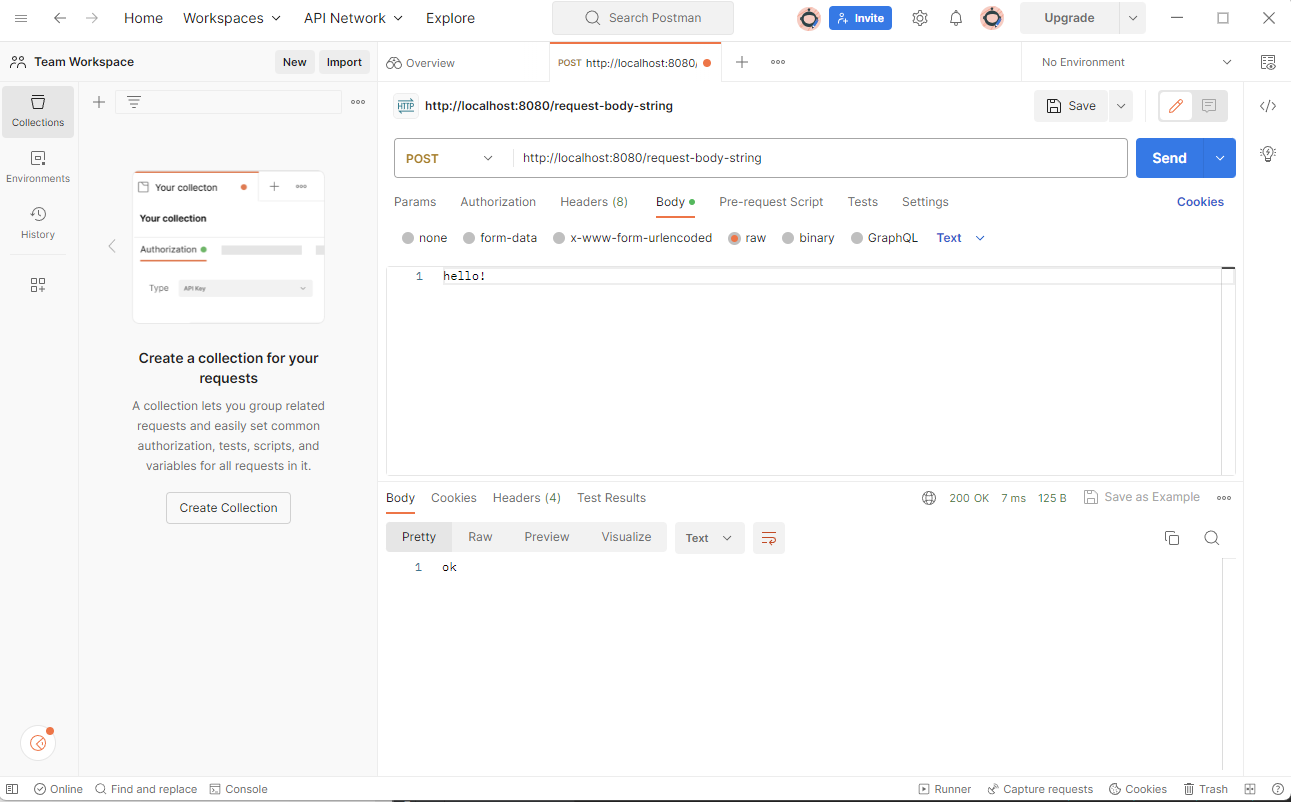The height and width of the screenshot is (802, 1291).
Task: Expand the Send options arrow
Action: (1220, 158)
